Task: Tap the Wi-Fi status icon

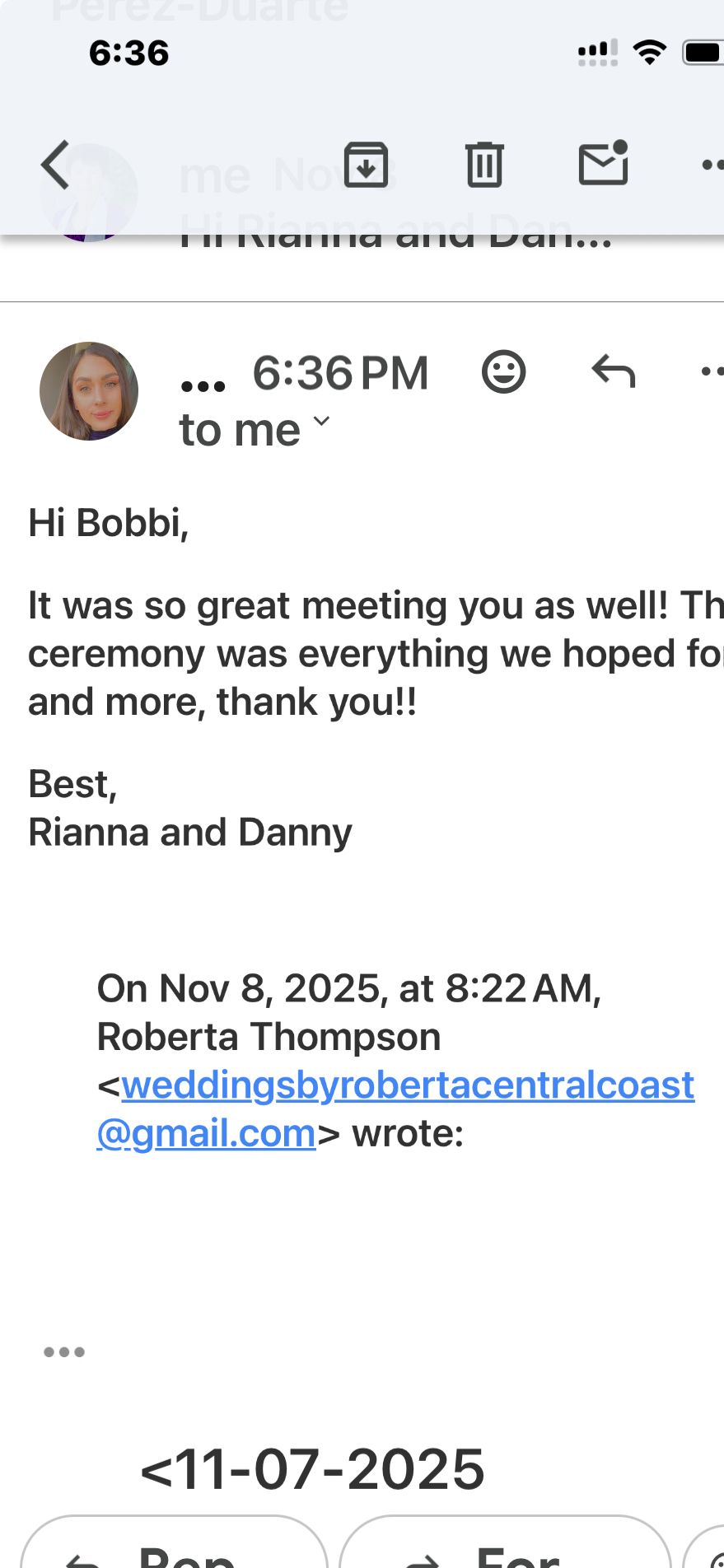Action: (650, 53)
